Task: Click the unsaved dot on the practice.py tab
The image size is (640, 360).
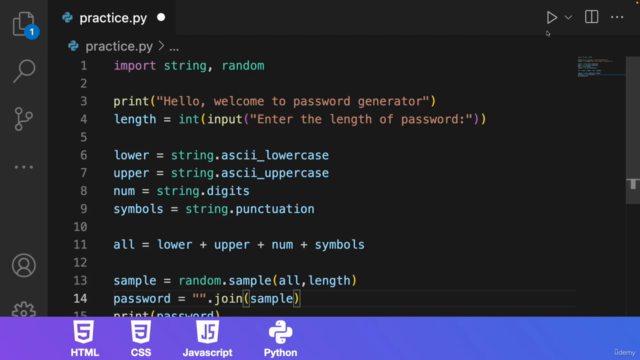Action: (x=161, y=18)
